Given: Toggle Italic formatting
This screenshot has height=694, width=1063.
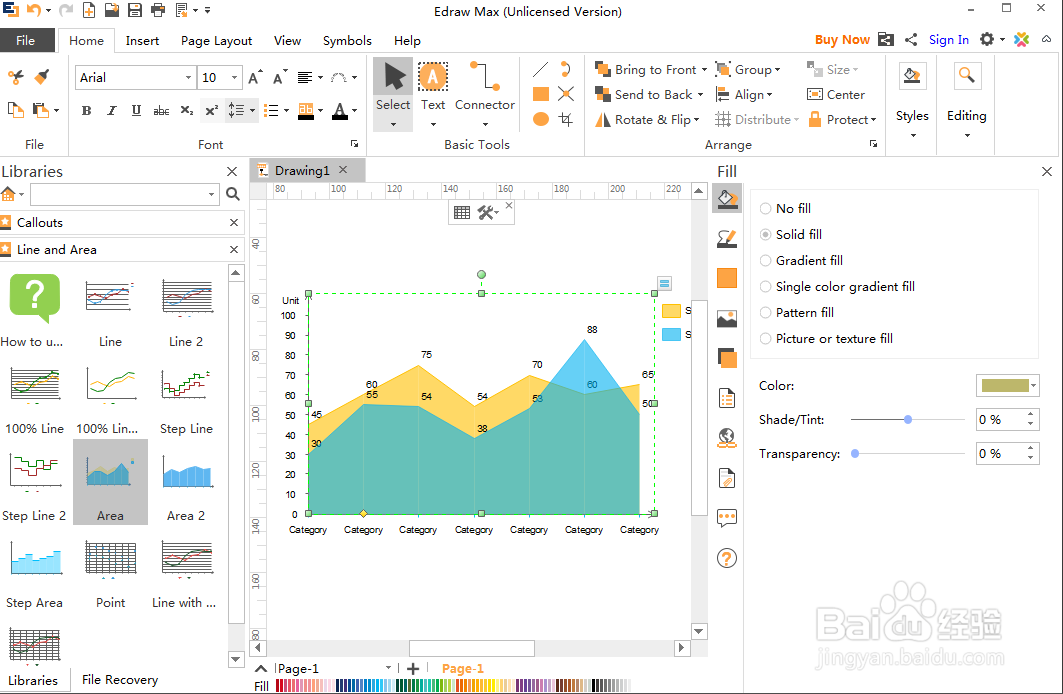Looking at the screenshot, I should [112, 110].
